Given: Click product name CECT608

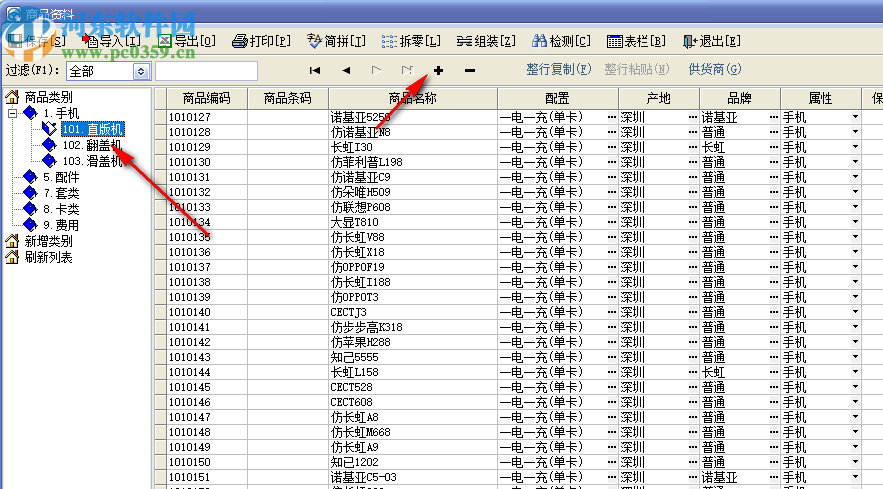Looking at the screenshot, I should [x=351, y=402].
